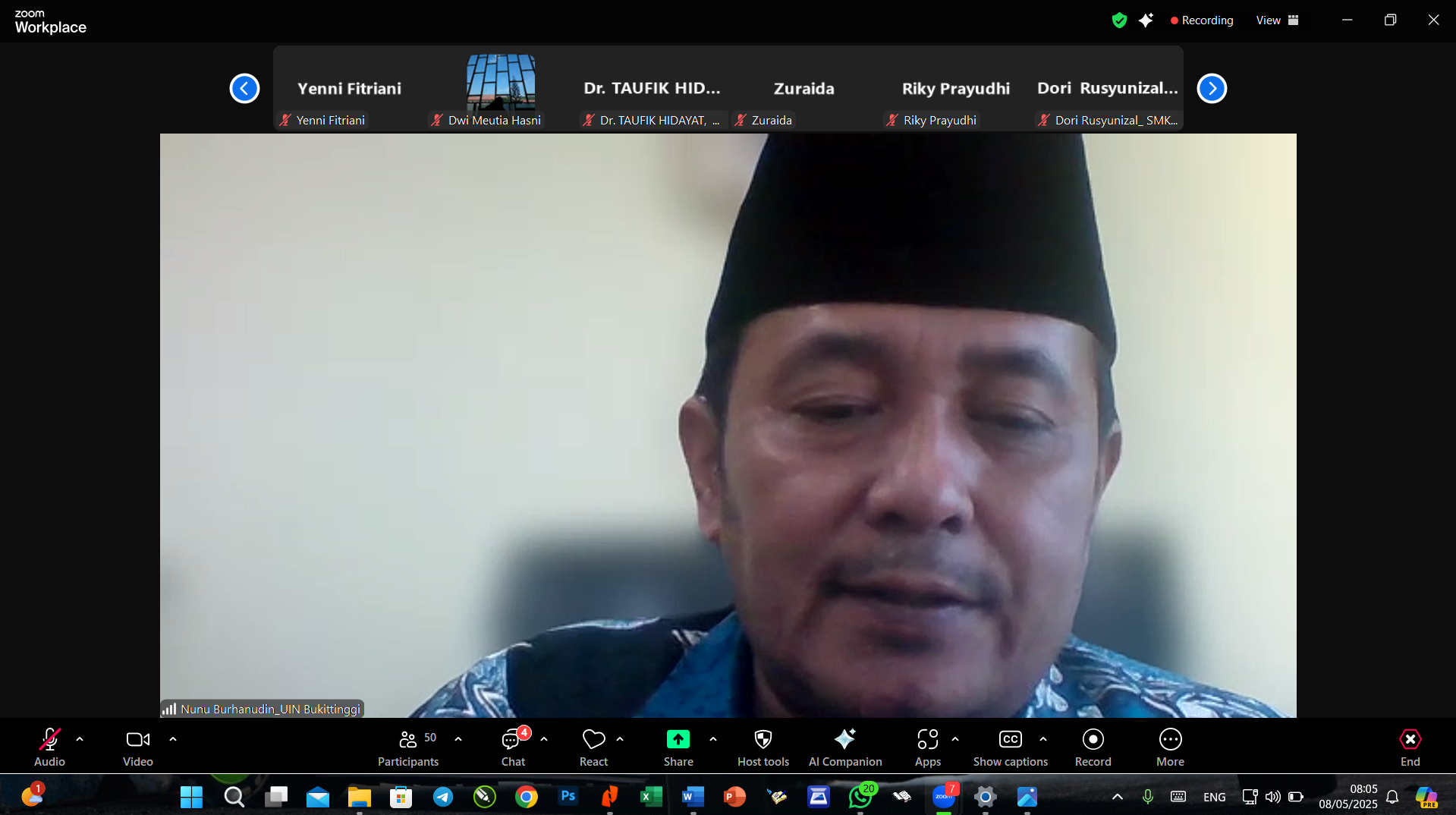Click the tray microphone indicator

point(1148,797)
